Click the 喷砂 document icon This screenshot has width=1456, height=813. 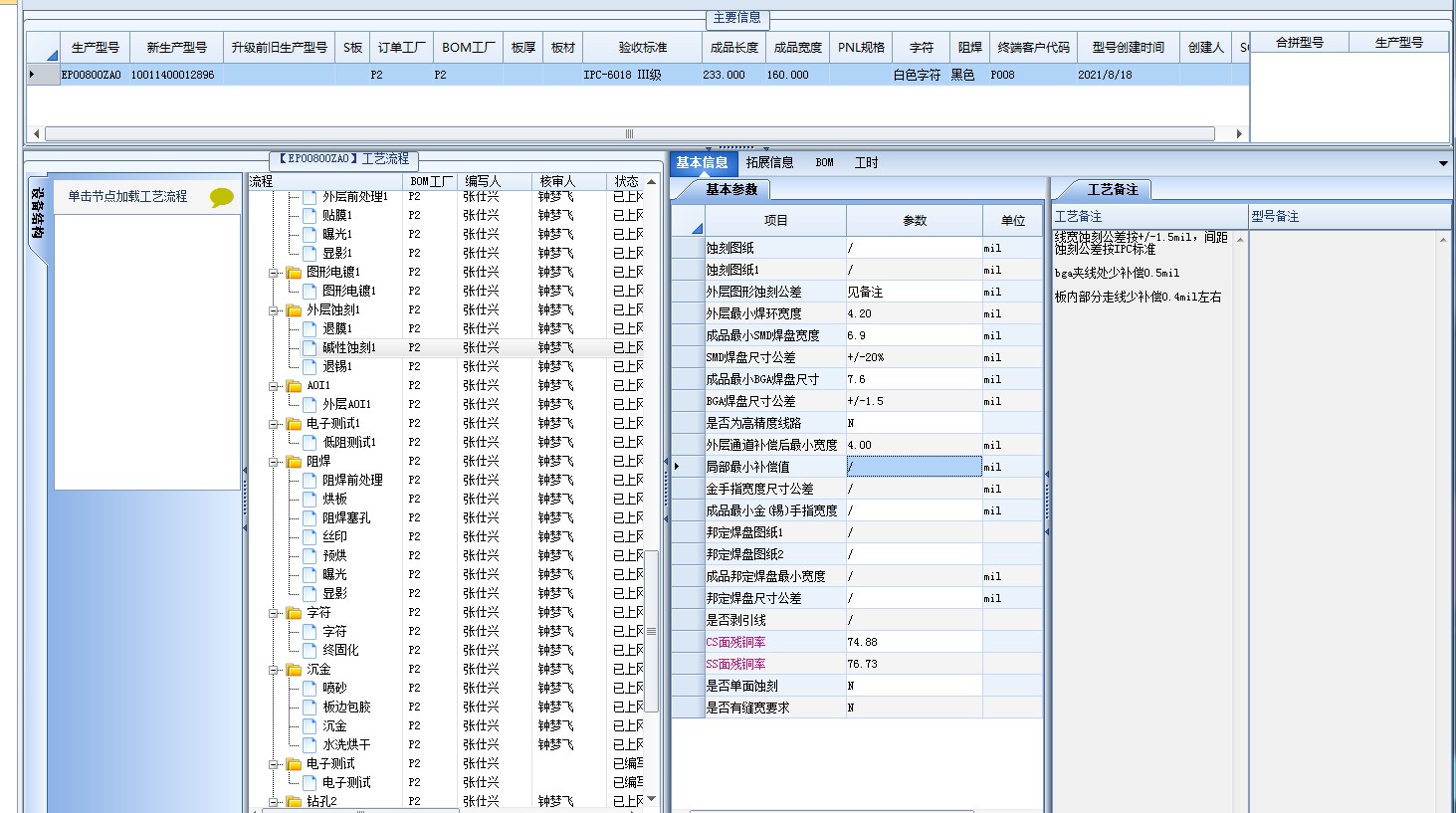(x=310, y=689)
